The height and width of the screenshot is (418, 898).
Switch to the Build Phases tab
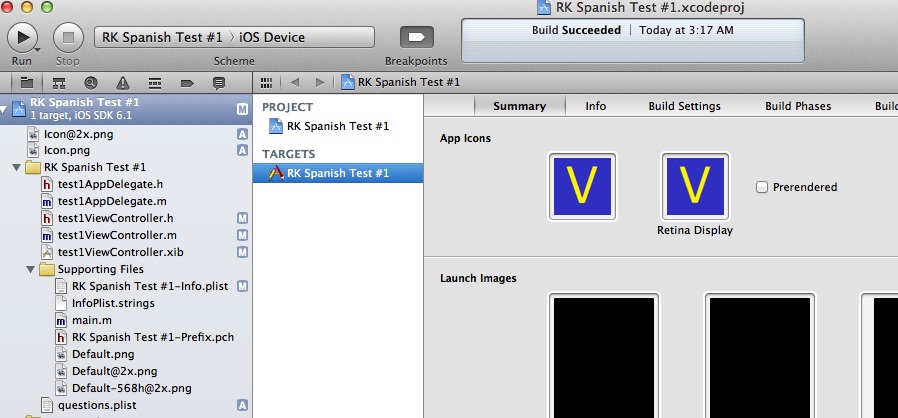click(798, 106)
